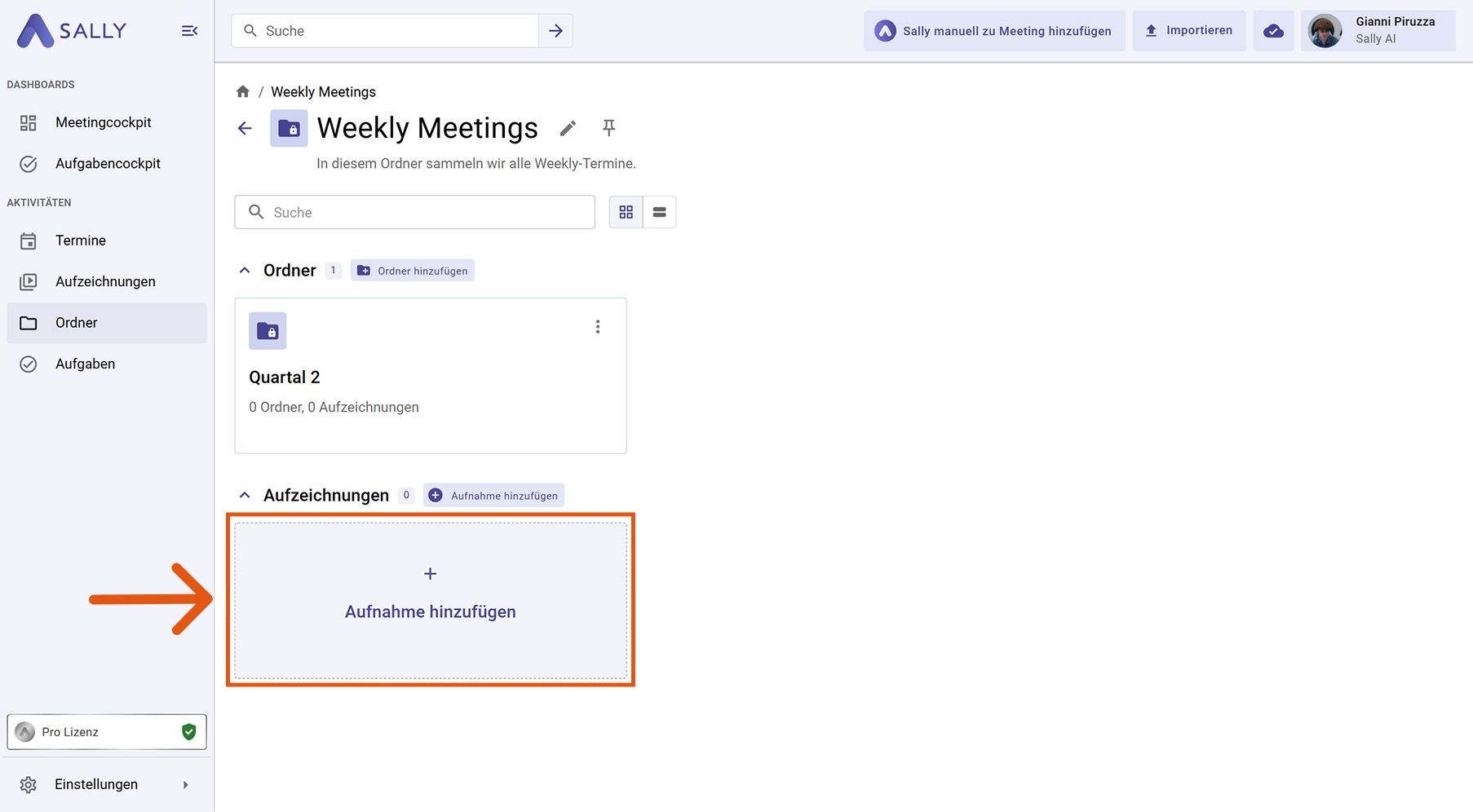Expand the Einstellungen submenu
Screen dimensions: 1473x812
point(185,784)
